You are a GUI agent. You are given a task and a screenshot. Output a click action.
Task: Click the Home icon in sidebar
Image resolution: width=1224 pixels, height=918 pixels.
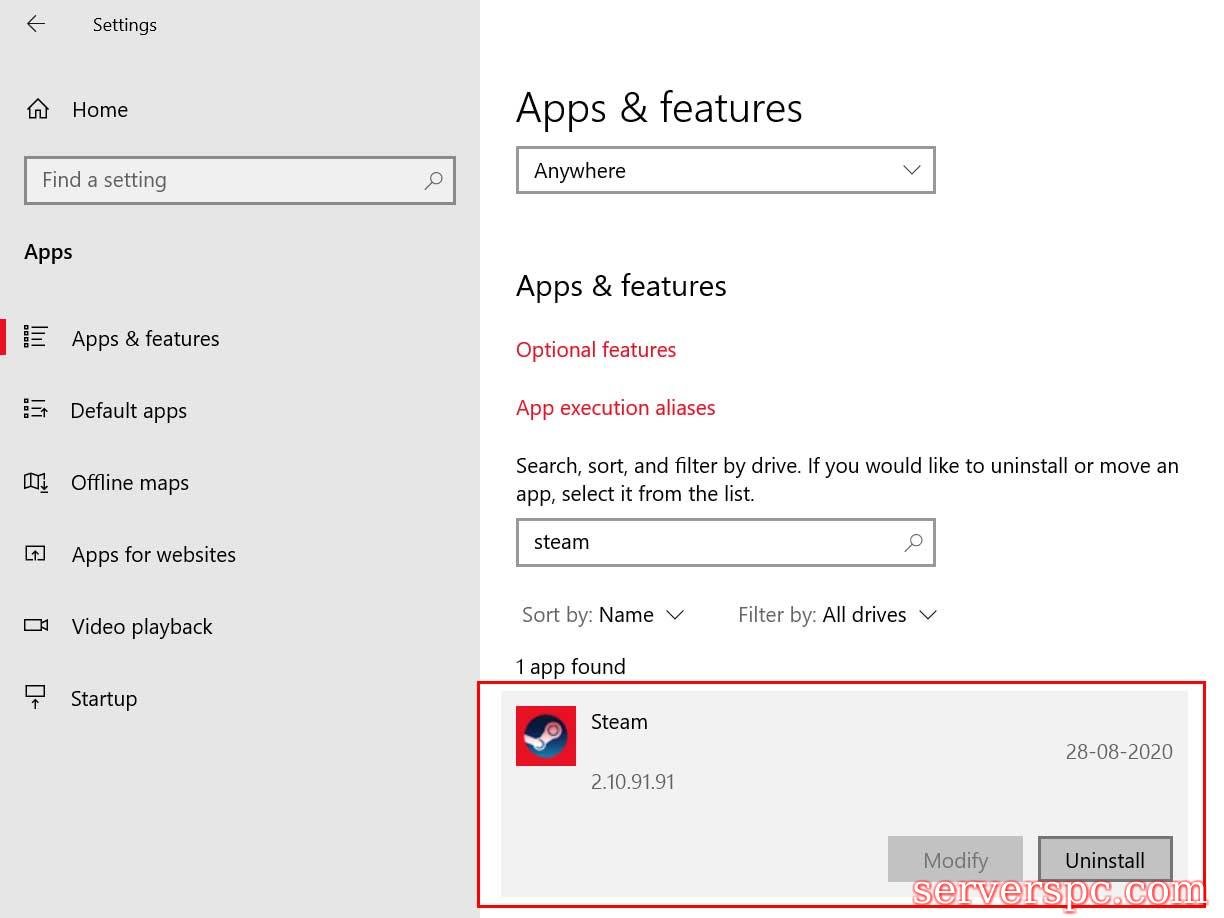38,109
